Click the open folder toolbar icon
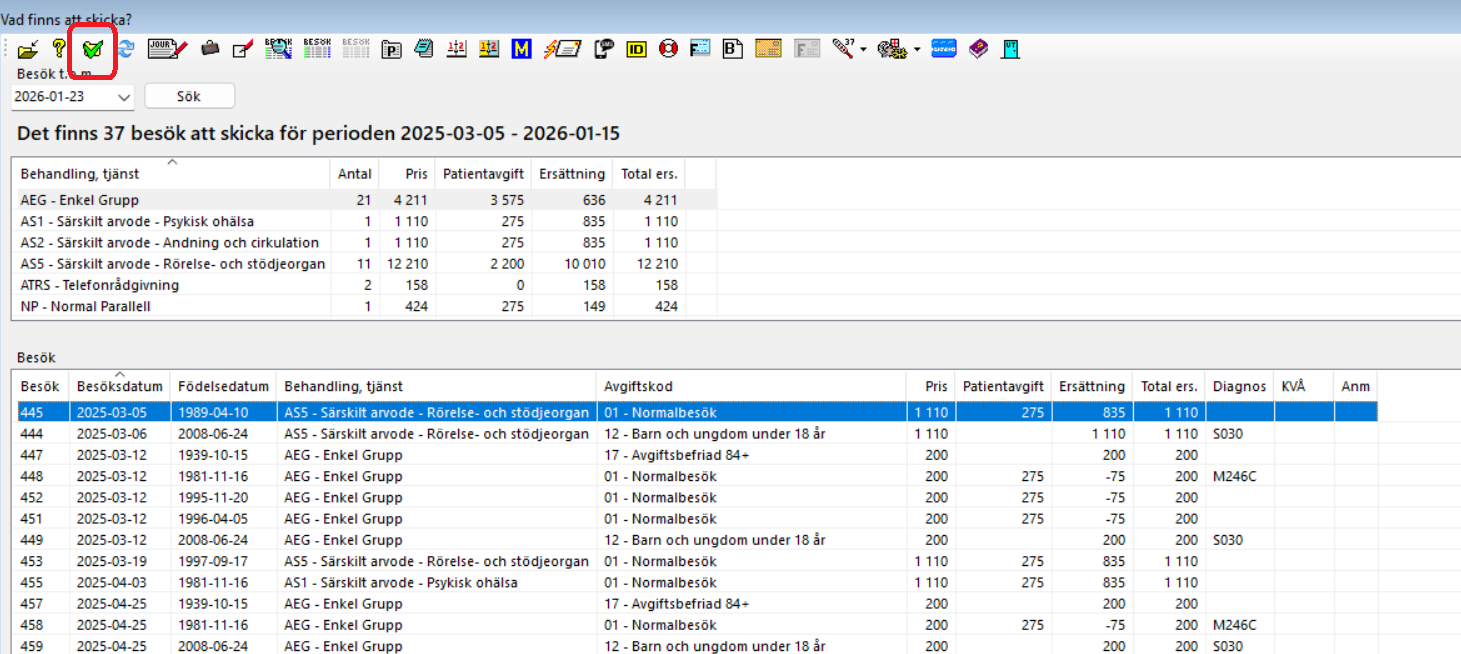This screenshot has width=1461, height=654. (x=28, y=48)
